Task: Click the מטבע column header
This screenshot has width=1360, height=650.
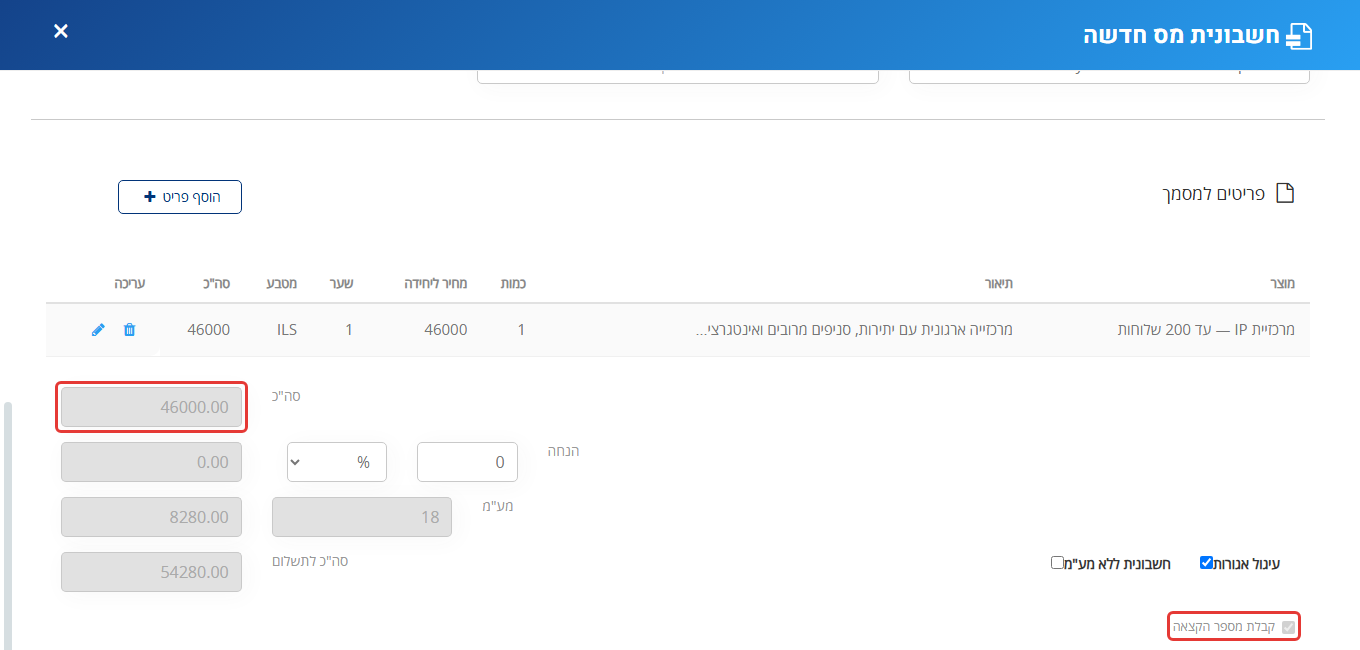Action: pyautogui.click(x=281, y=283)
